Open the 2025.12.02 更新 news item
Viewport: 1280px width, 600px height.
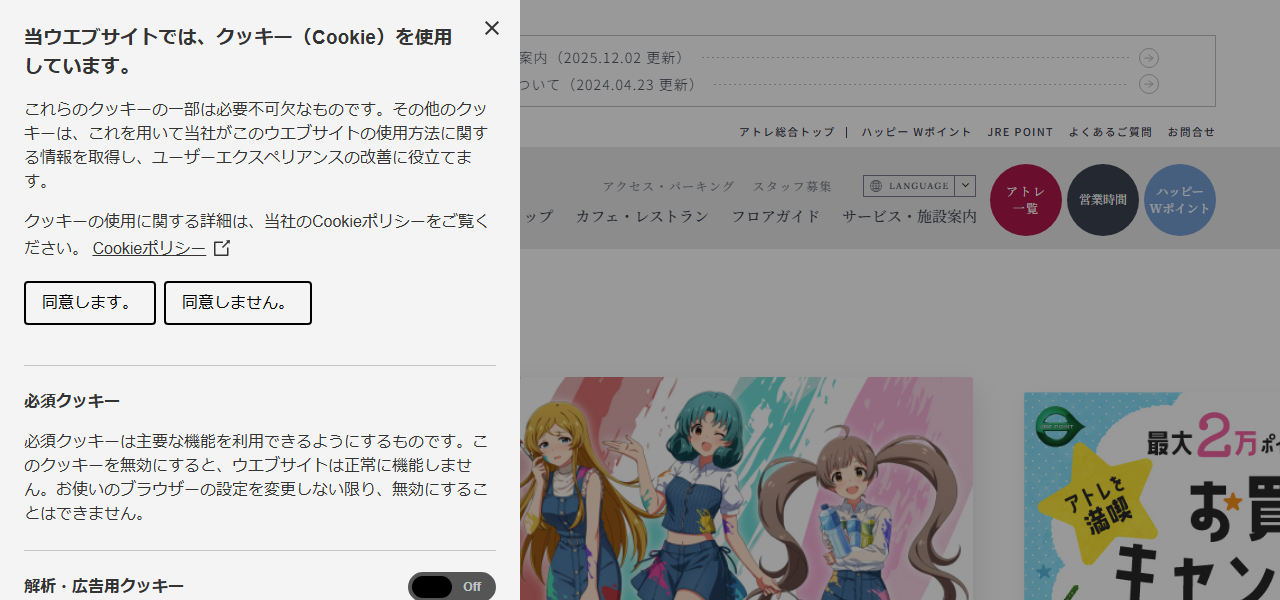(839, 58)
